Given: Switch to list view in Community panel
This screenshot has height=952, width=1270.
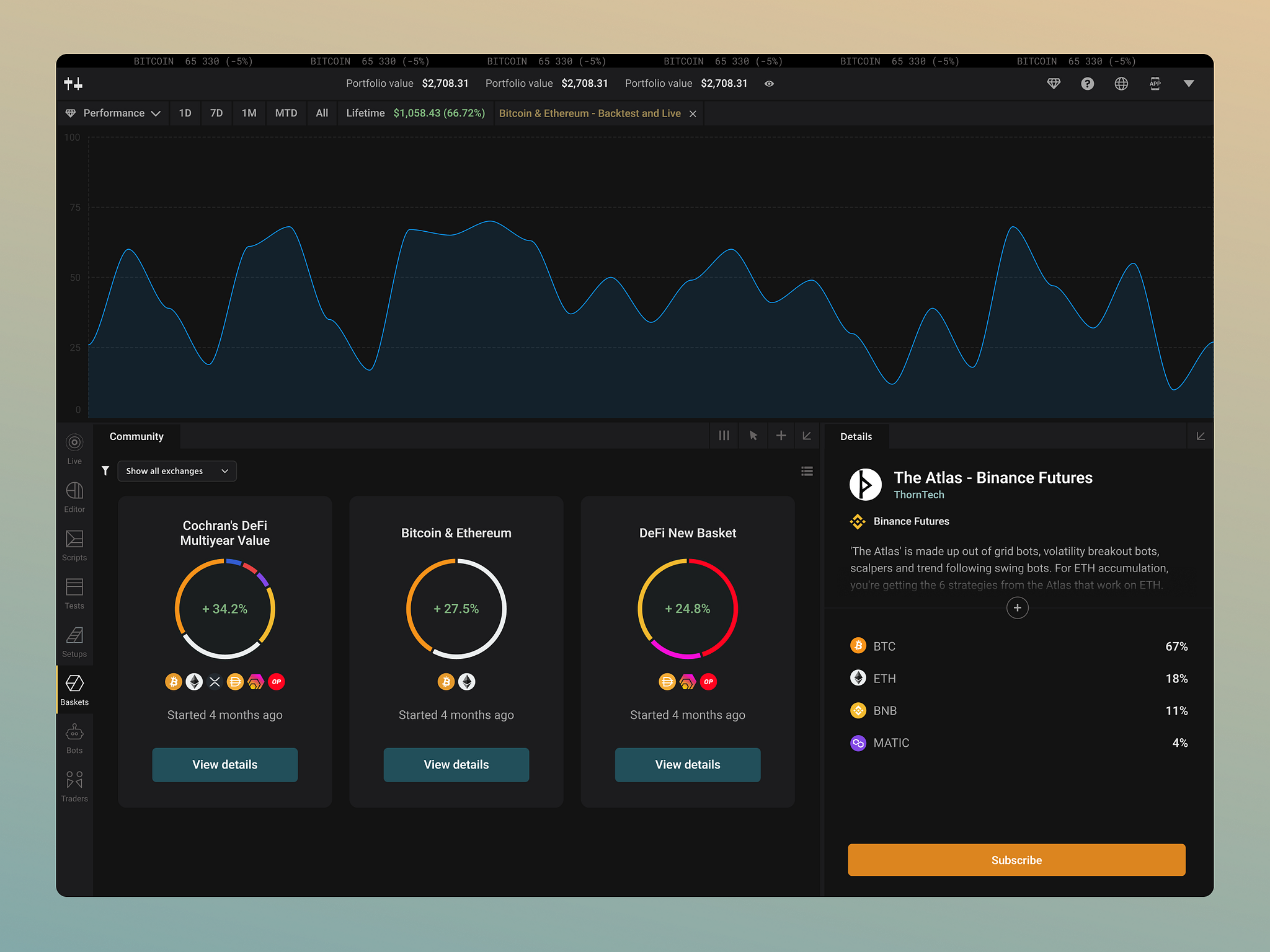Looking at the screenshot, I should point(807,472).
